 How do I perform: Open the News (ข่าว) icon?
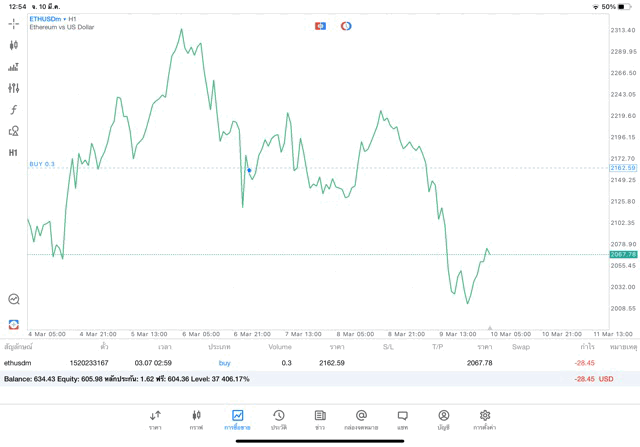click(320, 419)
